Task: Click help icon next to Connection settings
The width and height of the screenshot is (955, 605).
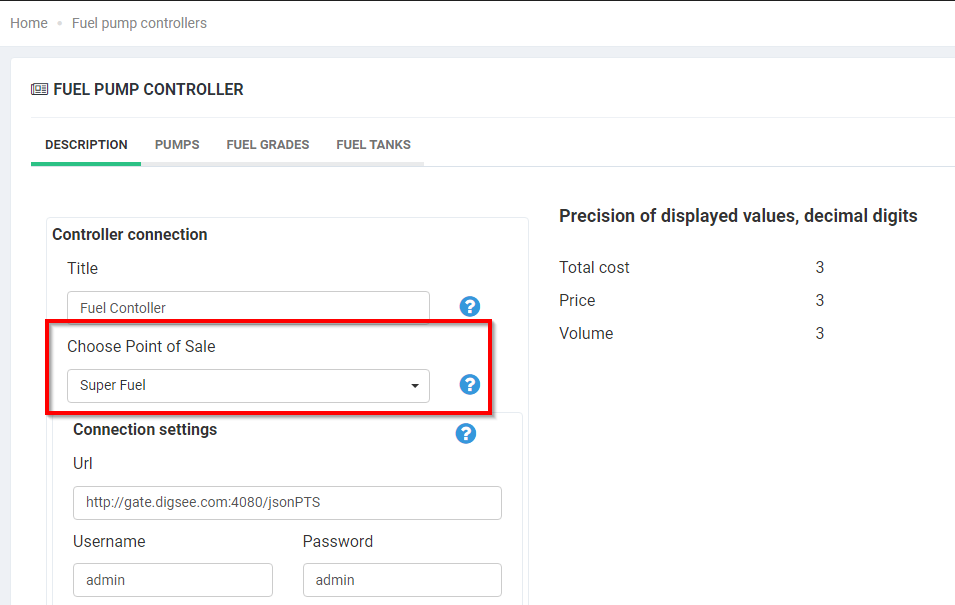Action: pos(465,433)
